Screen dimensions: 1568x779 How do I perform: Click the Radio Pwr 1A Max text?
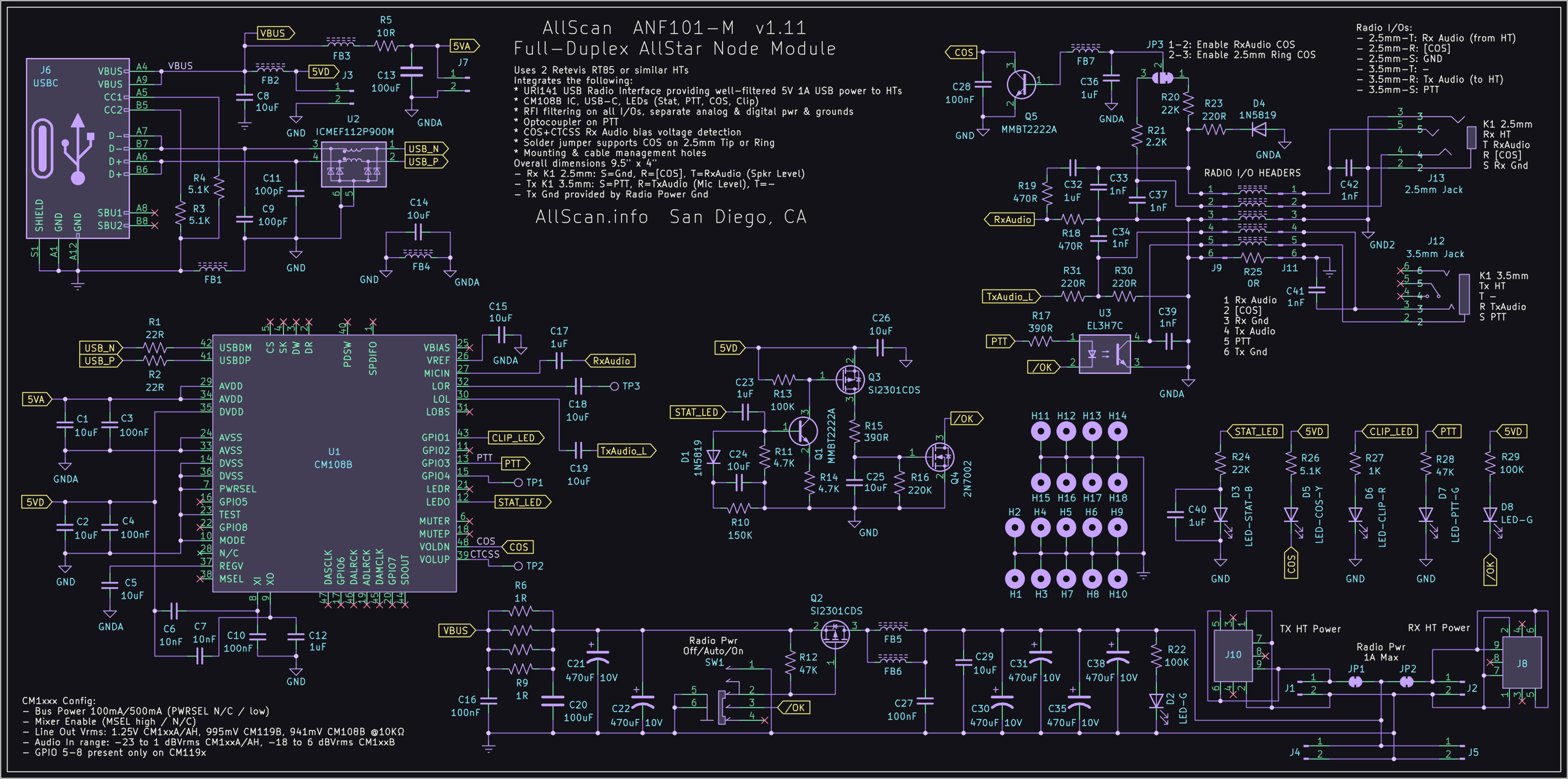click(1381, 653)
